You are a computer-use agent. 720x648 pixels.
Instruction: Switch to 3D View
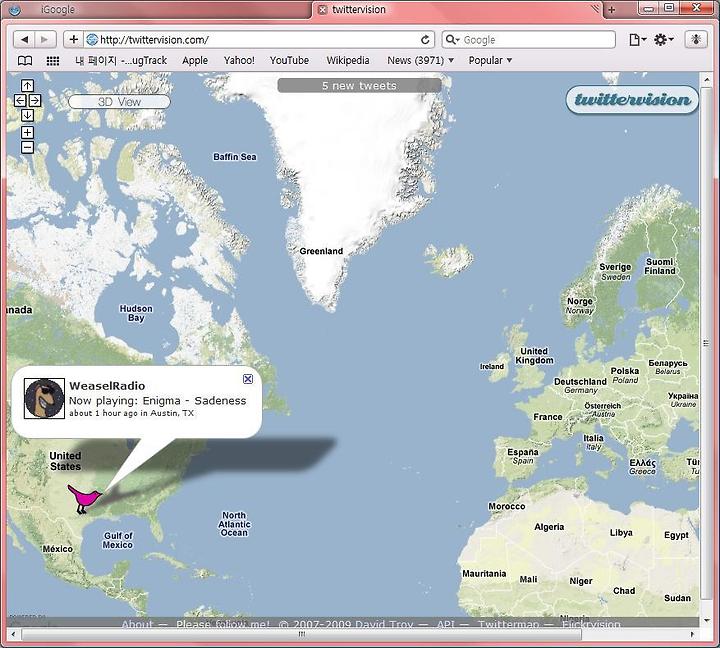coord(119,102)
